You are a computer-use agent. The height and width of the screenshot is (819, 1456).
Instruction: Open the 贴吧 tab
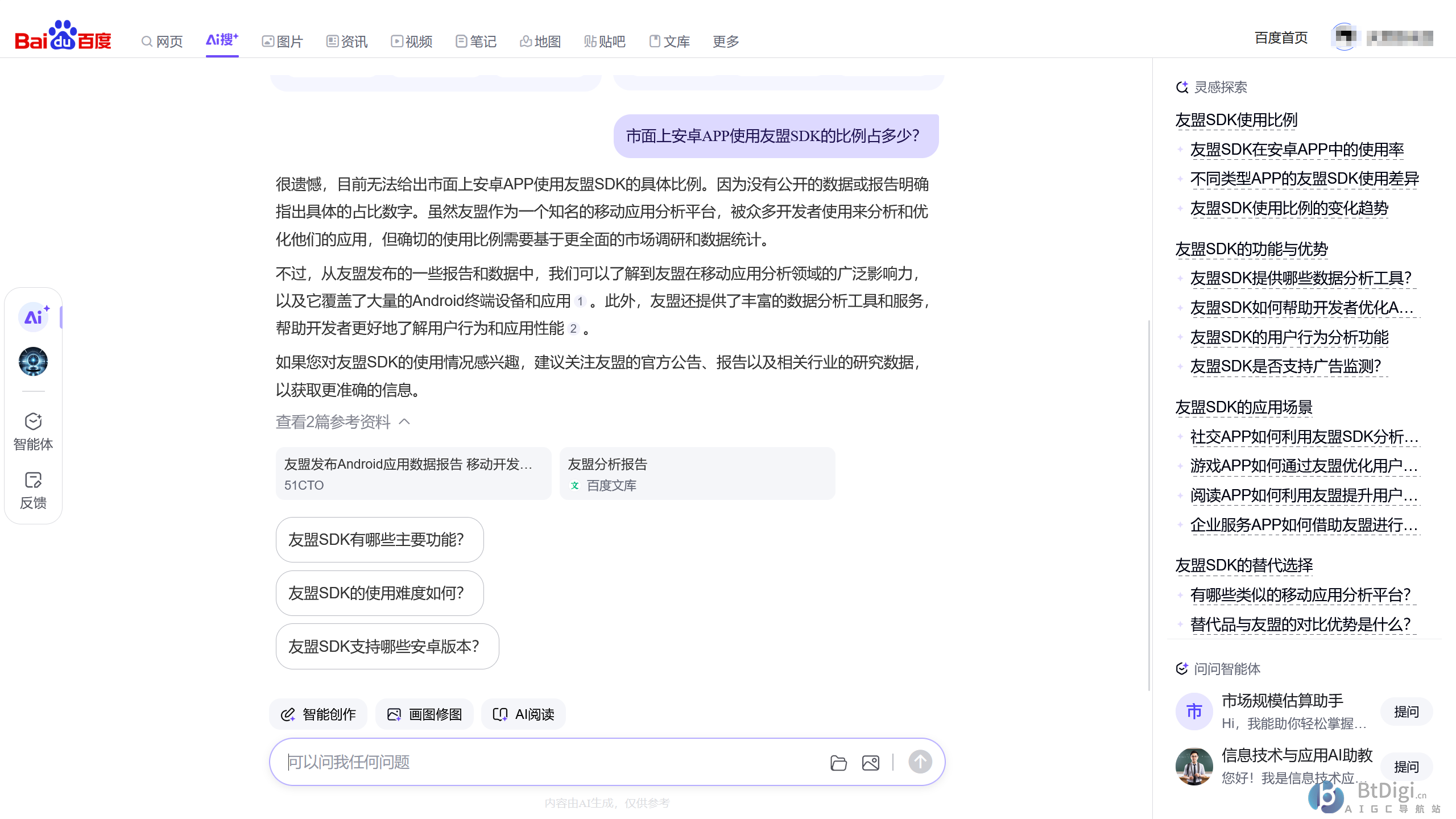(x=605, y=42)
